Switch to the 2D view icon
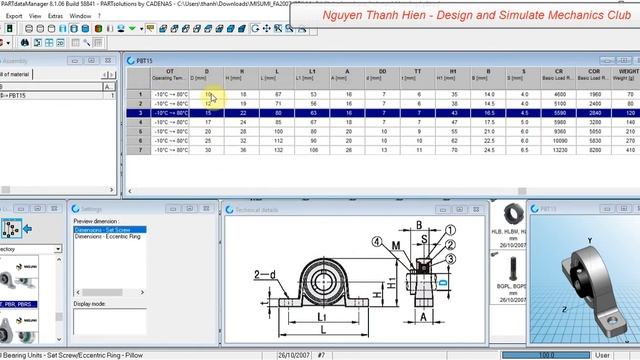 [60, 42]
